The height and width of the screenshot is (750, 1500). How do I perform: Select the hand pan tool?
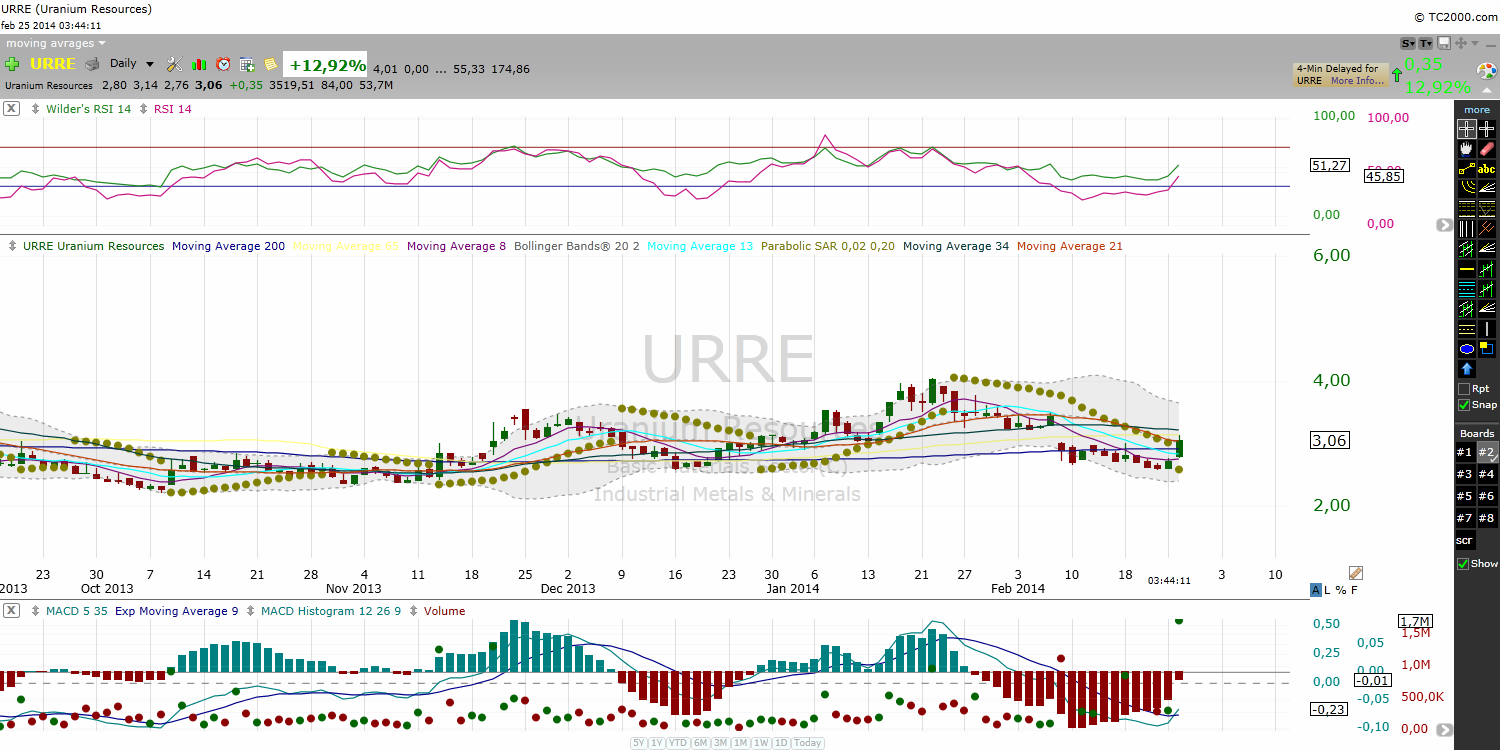coord(1466,148)
